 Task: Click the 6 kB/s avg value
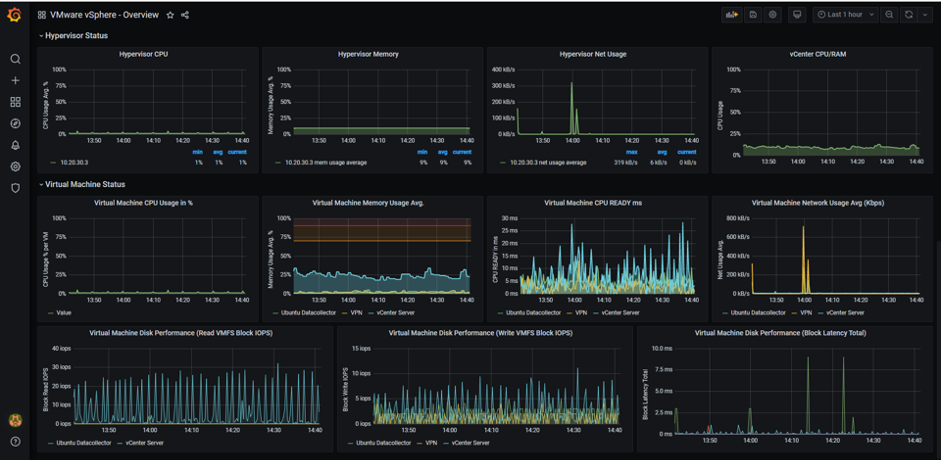pyautogui.click(x=659, y=162)
